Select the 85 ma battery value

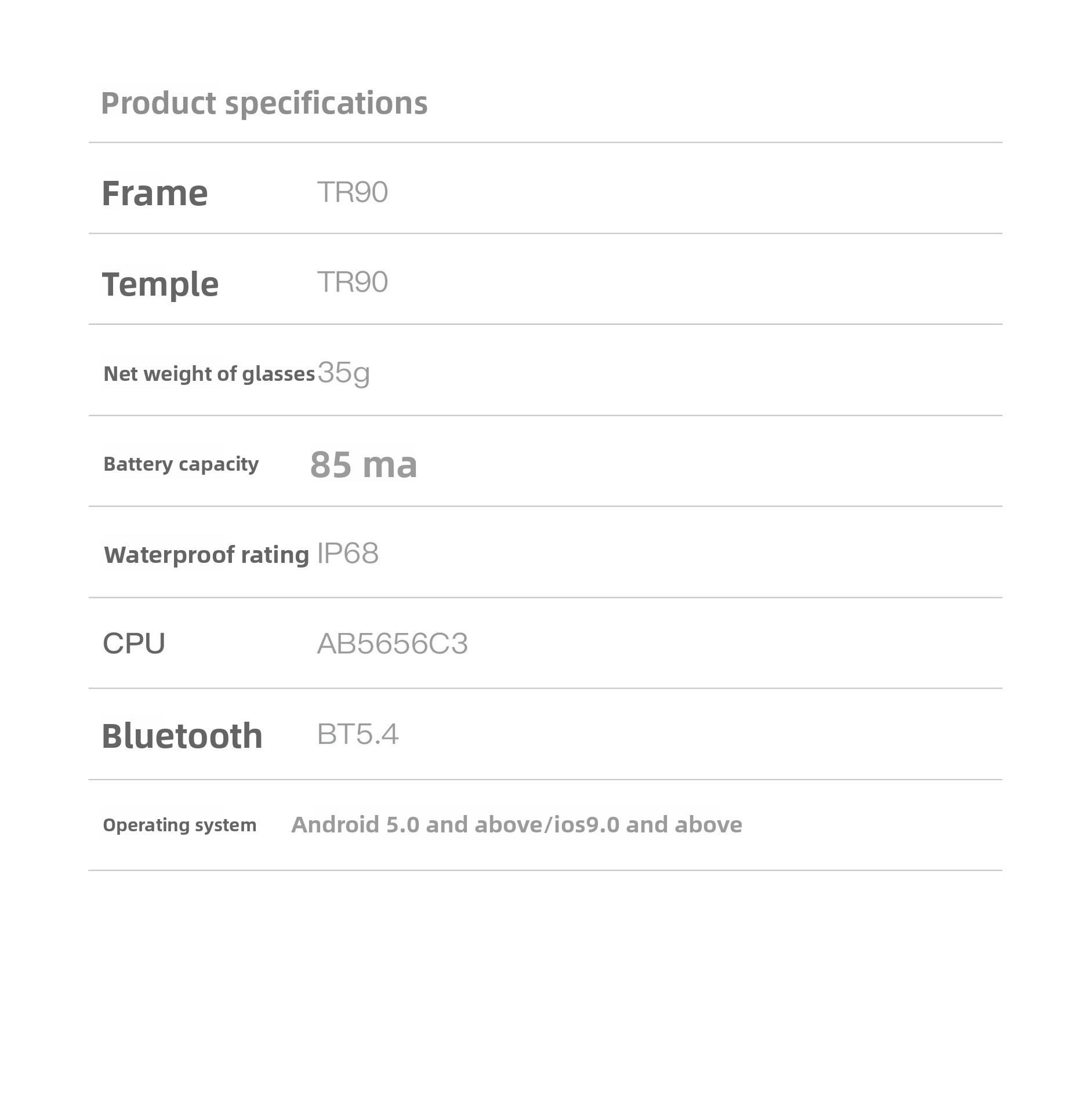(x=364, y=464)
